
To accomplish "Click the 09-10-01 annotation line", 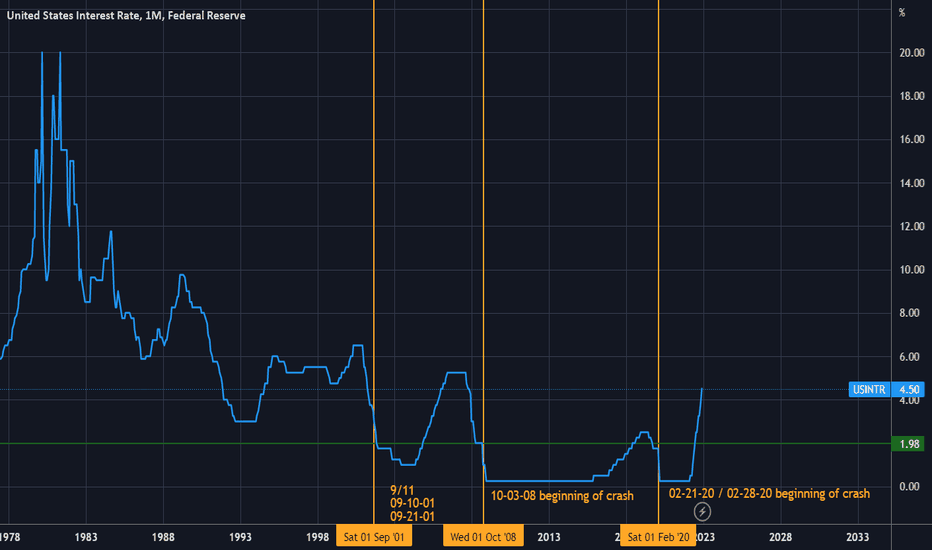I will [x=413, y=503].
